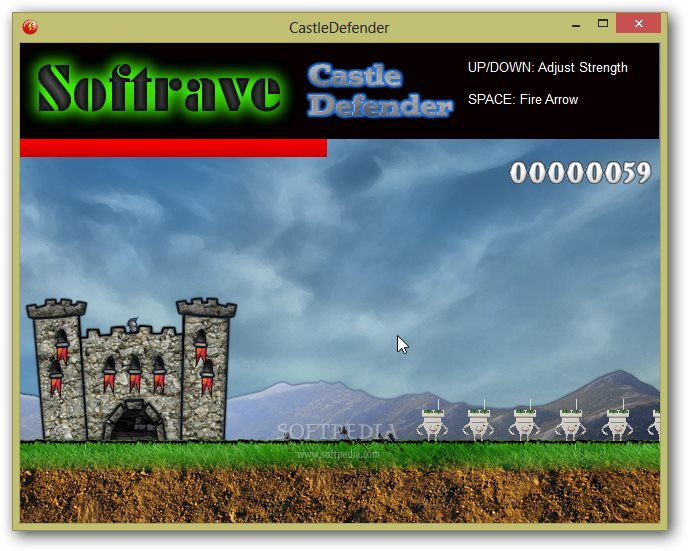Screen dimensions: 688x551
Task: Click the 00000059 score counter
Action: click(x=580, y=172)
